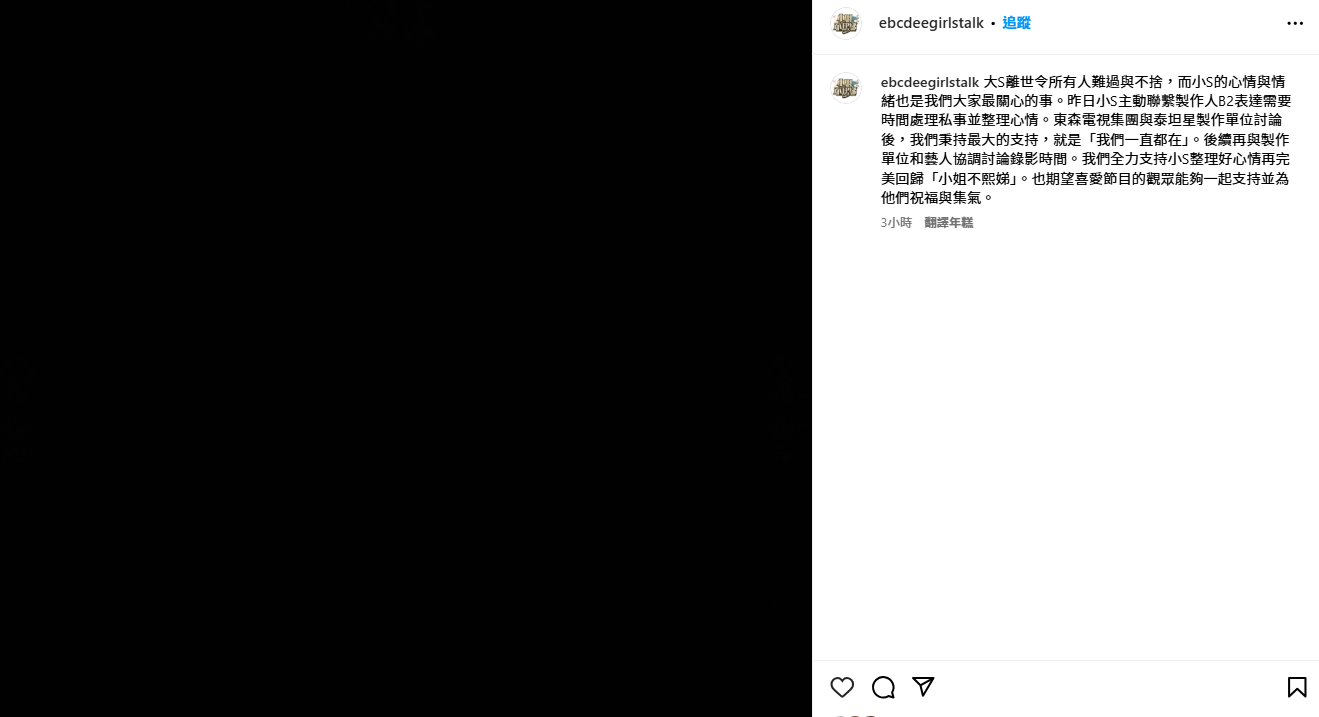This screenshot has width=1319, height=717.
Task: Click the black media area of the post
Action: [x=406, y=358]
